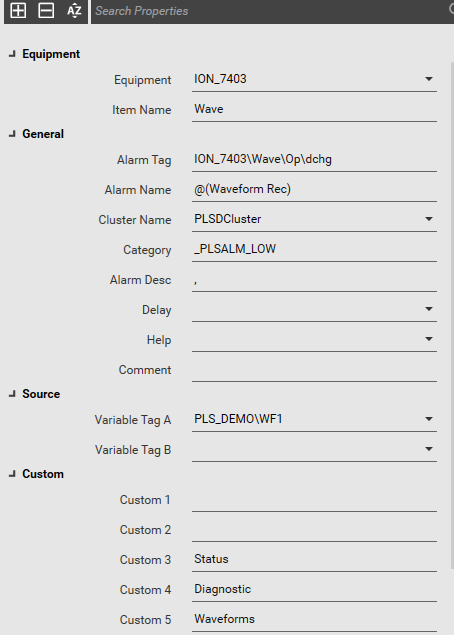Collapse the Source section
Image resolution: width=454 pixels, height=635 pixels.
coord(12,394)
